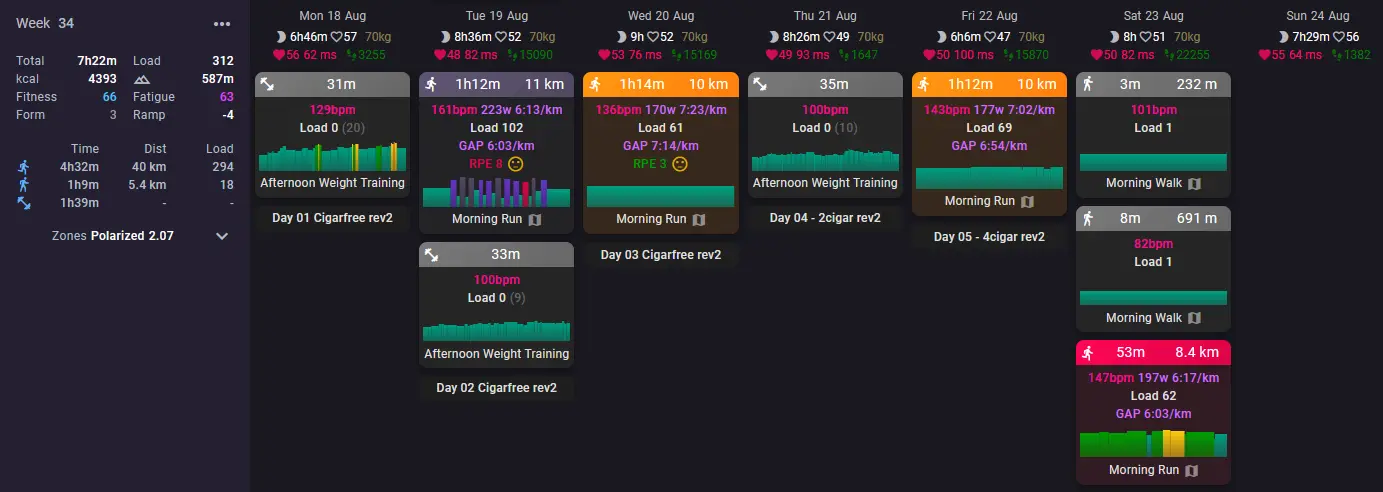The image size is (1383, 492).
Task: Open Saturday's Morning Run activity title
Action: click(1144, 470)
